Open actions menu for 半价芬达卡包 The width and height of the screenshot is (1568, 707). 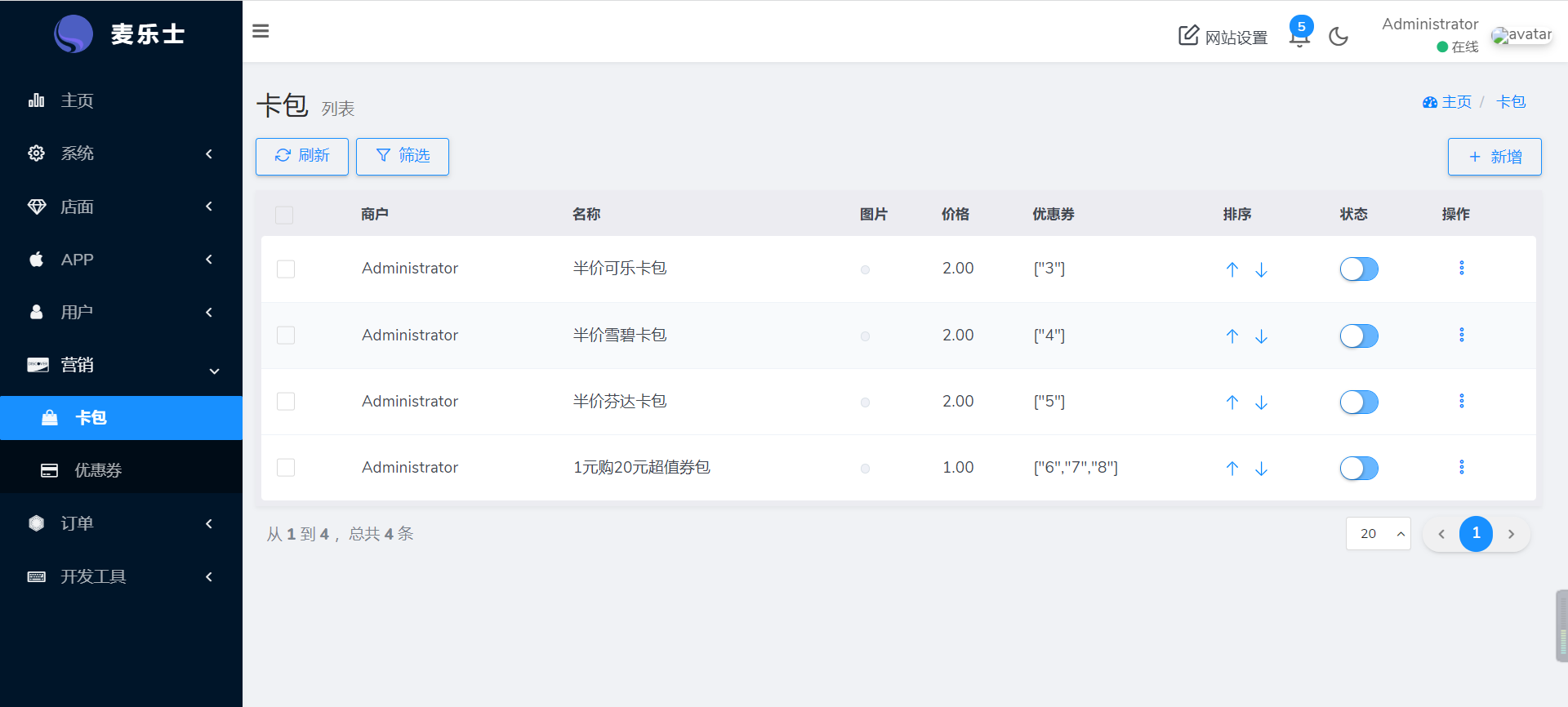tap(1462, 401)
